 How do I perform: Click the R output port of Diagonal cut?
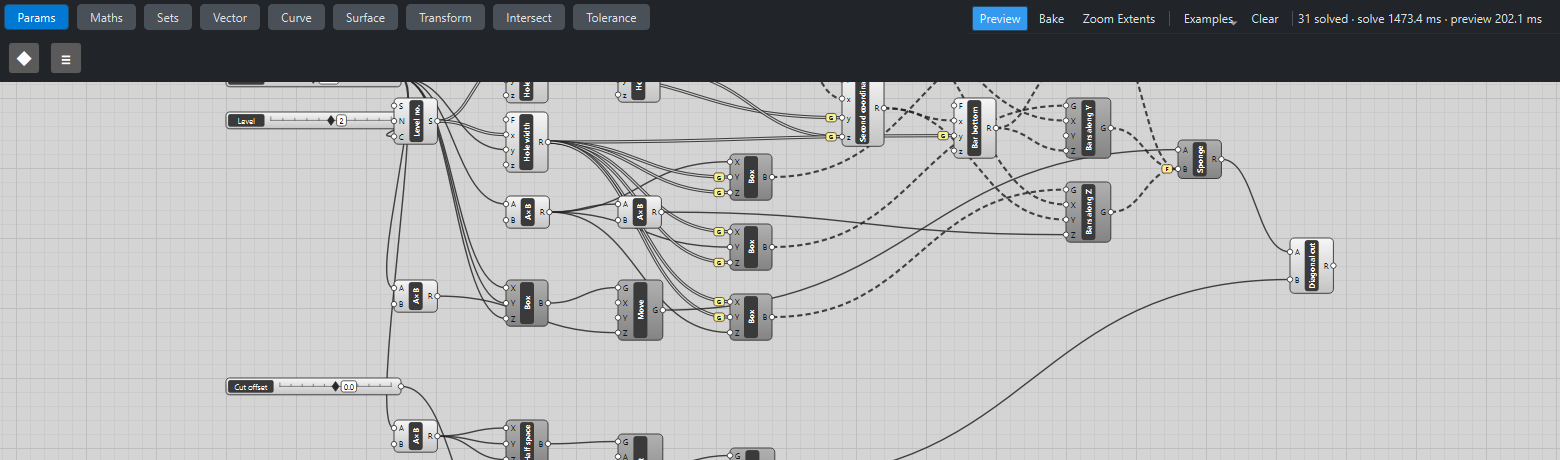pyautogui.click(x=1333, y=266)
